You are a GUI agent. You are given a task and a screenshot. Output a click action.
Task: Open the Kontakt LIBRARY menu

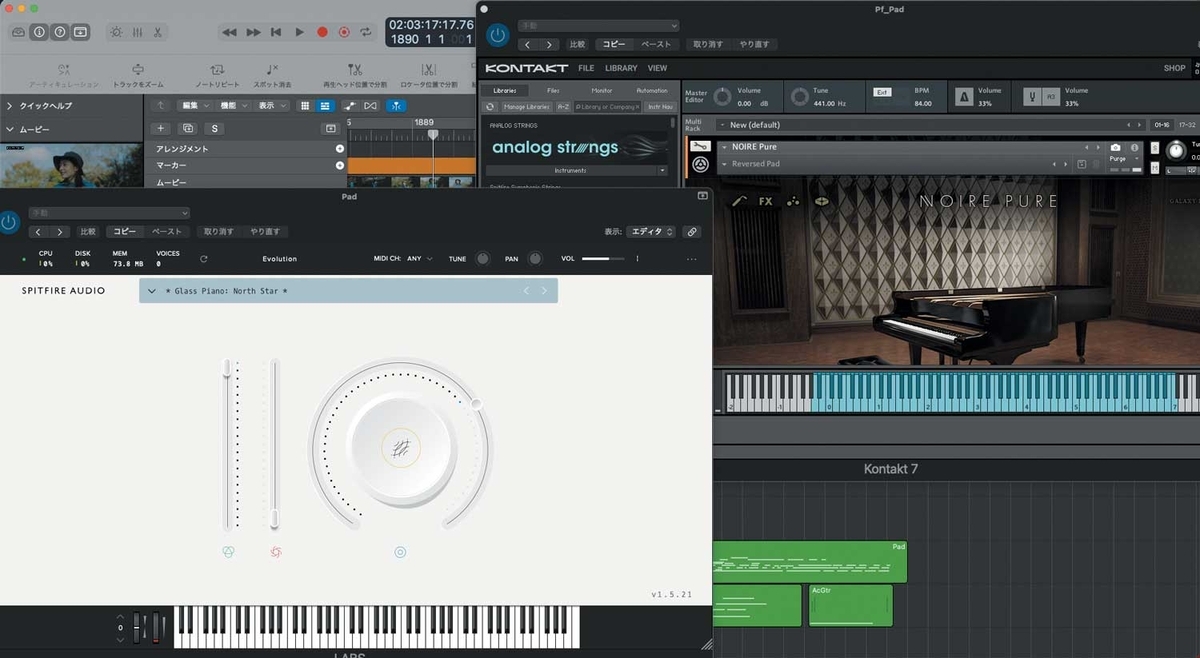(621, 69)
